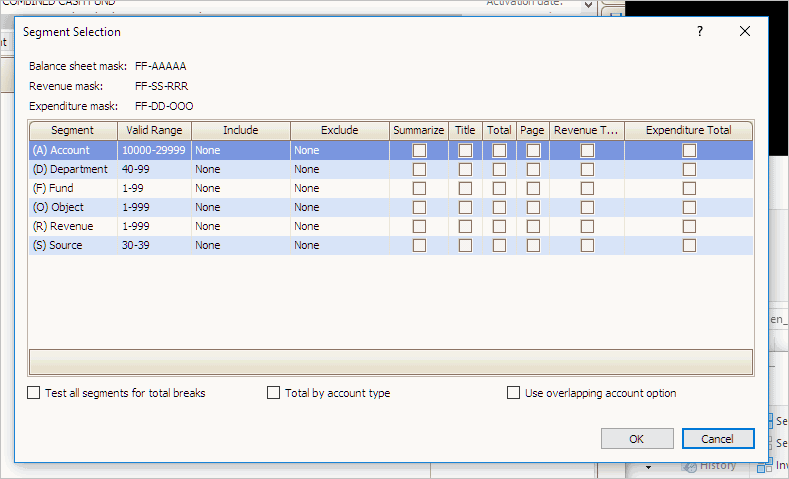Check Title for the Fund segment

point(465,189)
